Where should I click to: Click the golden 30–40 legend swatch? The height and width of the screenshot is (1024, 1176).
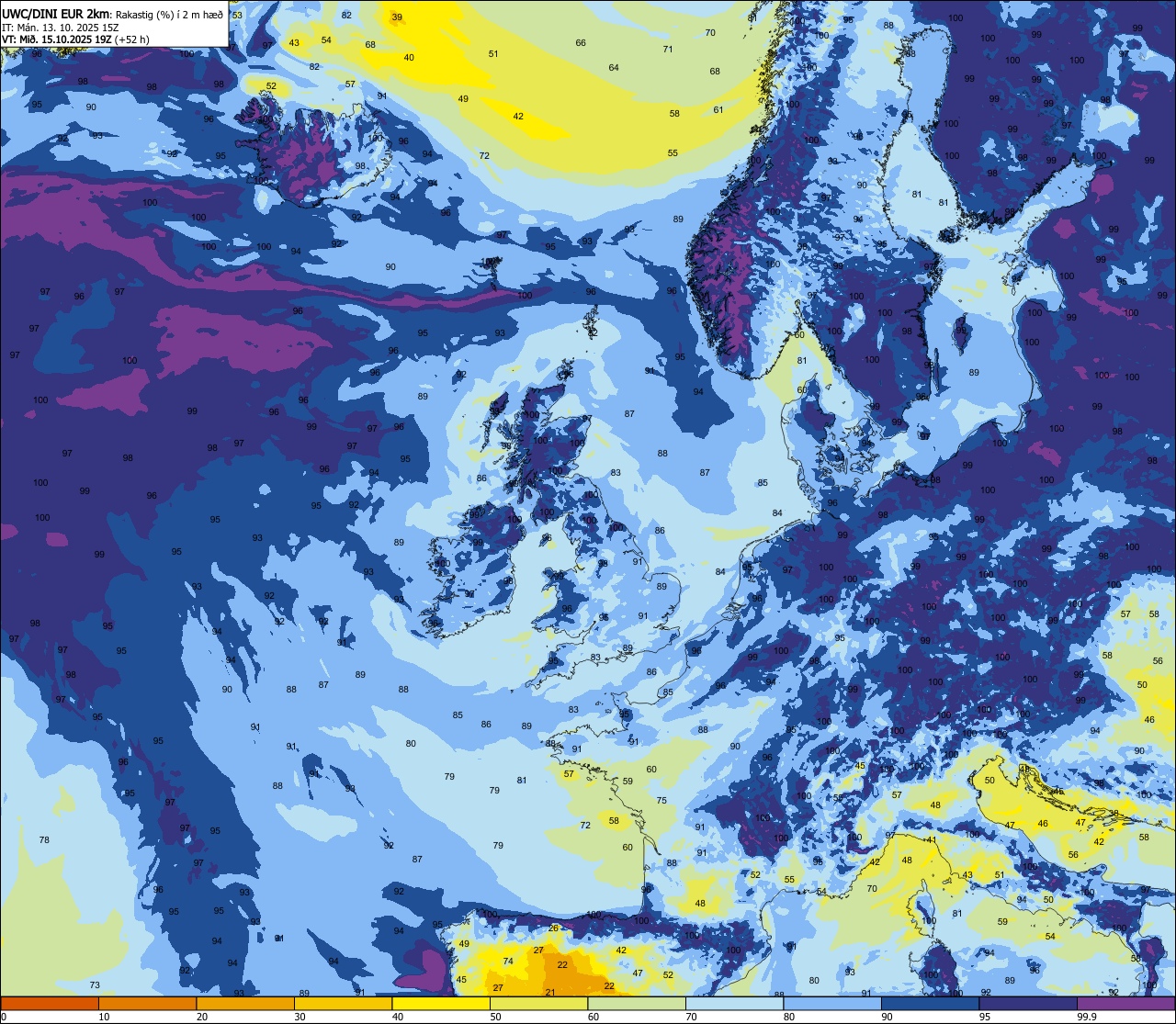coord(343,1003)
